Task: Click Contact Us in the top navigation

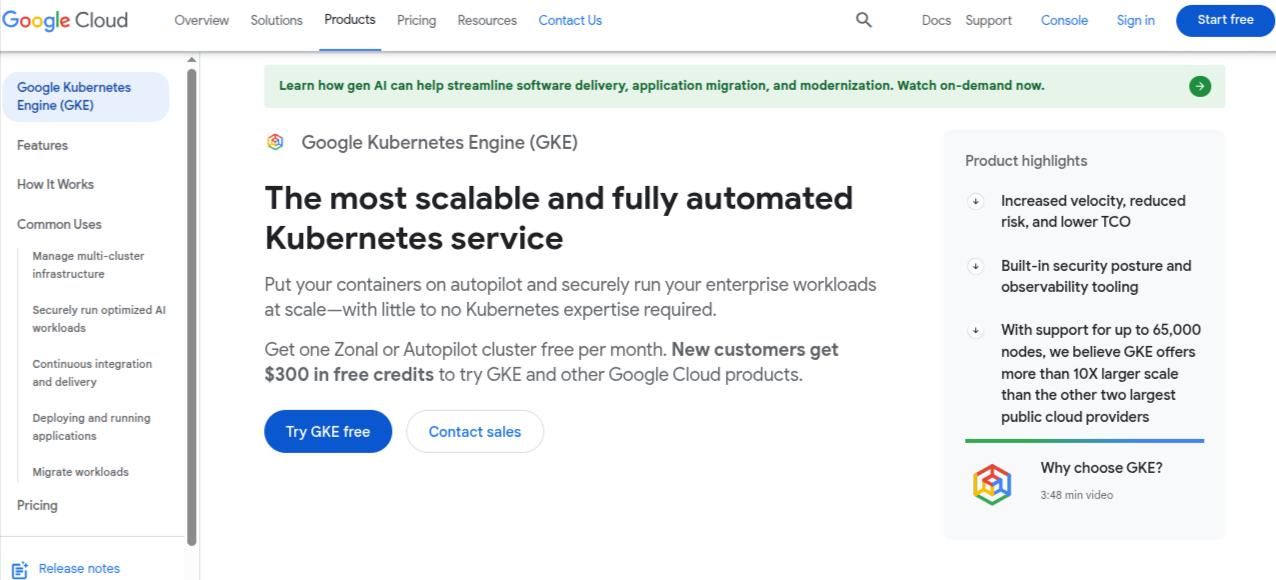Action: tap(570, 20)
